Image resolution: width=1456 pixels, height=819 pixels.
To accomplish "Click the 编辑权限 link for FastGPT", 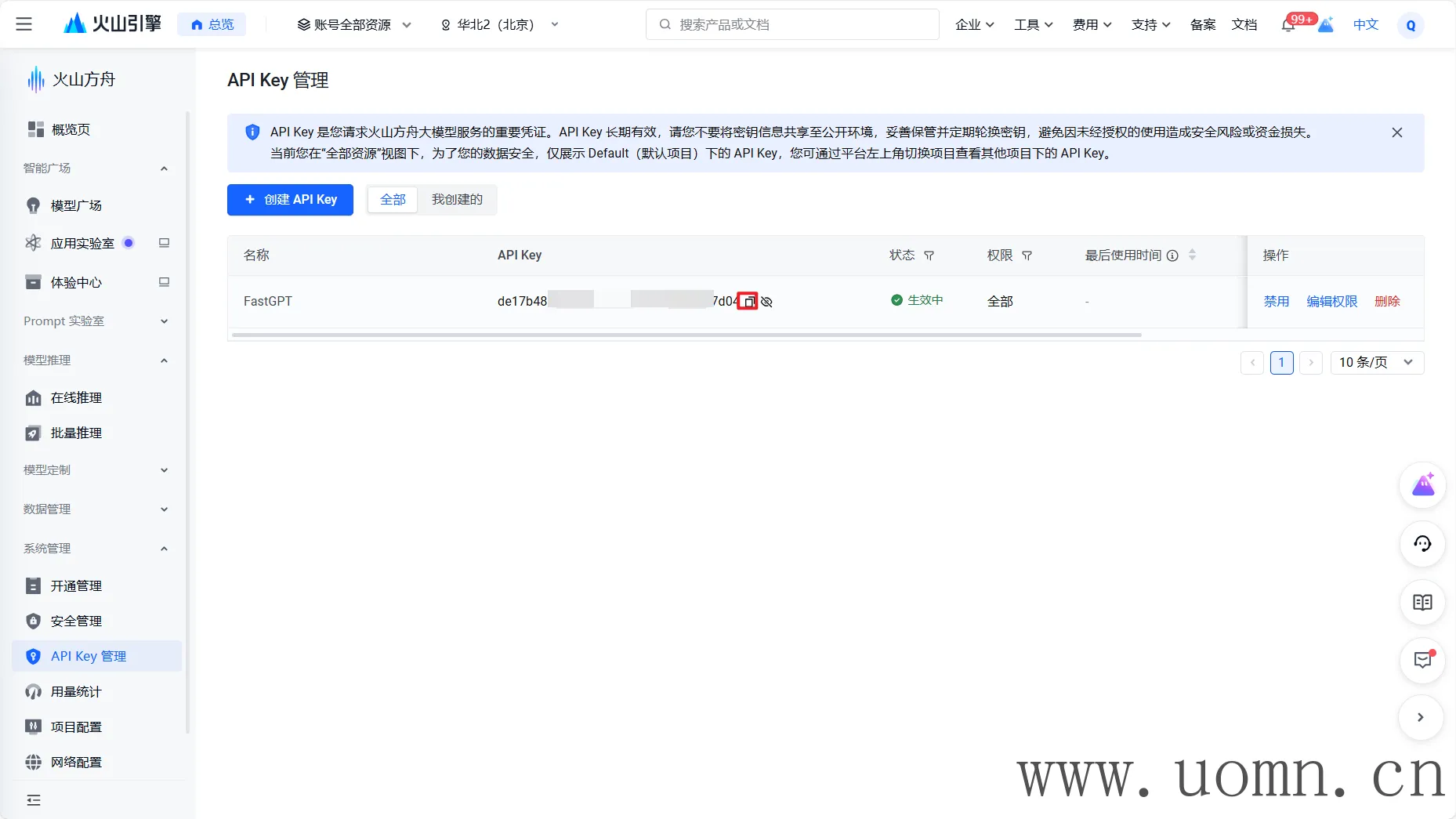I will point(1331,302).
